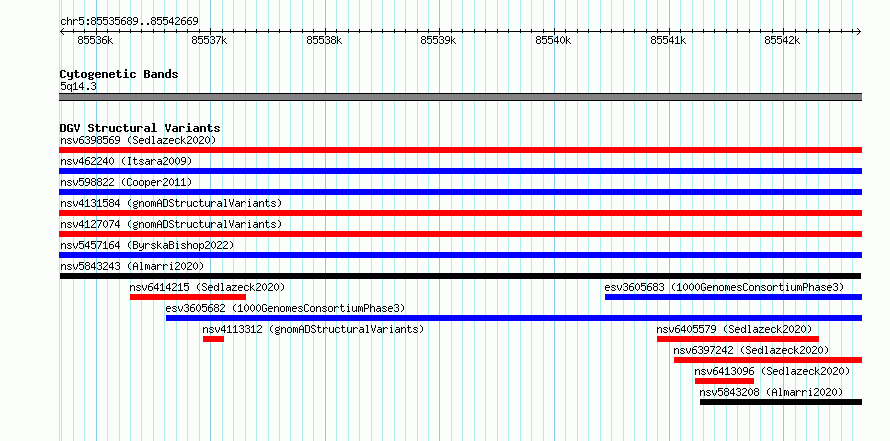This screenshot has height=441, width=890.
Task: Open the nsv5457164 (ByrskaBishop2022) label
Action: point(147,245)
